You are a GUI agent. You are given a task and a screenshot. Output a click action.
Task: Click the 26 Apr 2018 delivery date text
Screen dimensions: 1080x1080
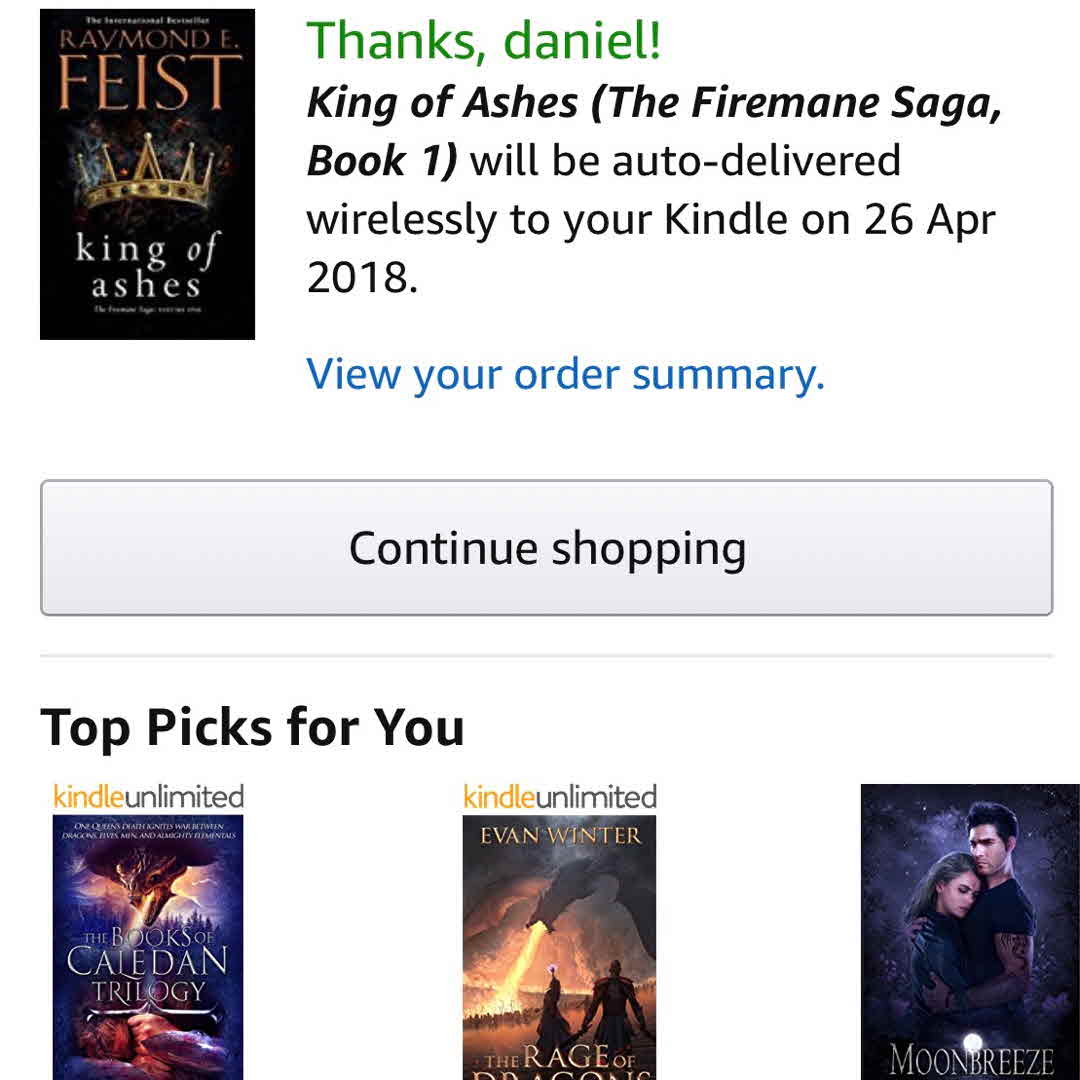pyautogui.click(x=650, y=247)
